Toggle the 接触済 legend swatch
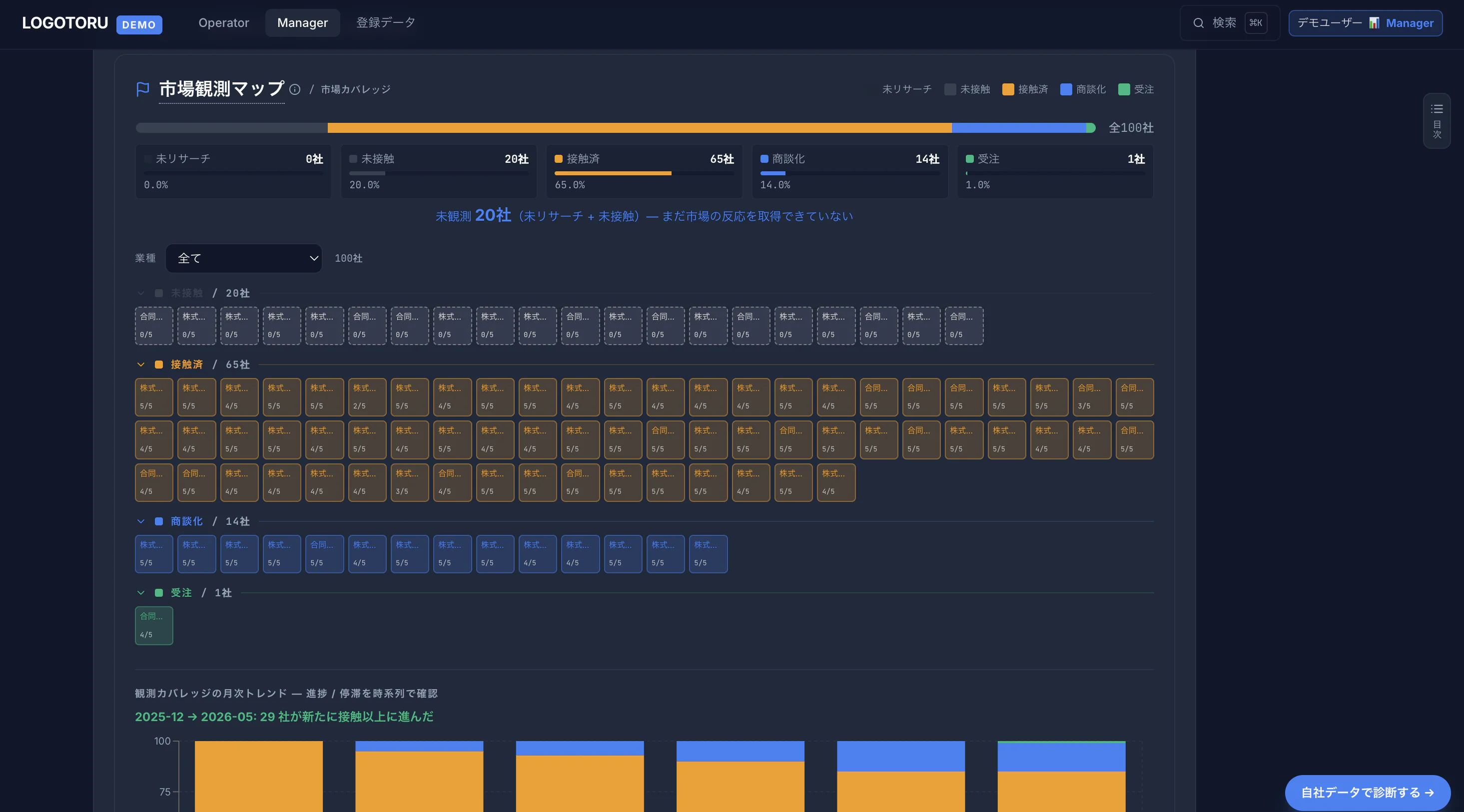Image resolution: width=1464 pixels, height=812 pixels. tap(1008, 89)
